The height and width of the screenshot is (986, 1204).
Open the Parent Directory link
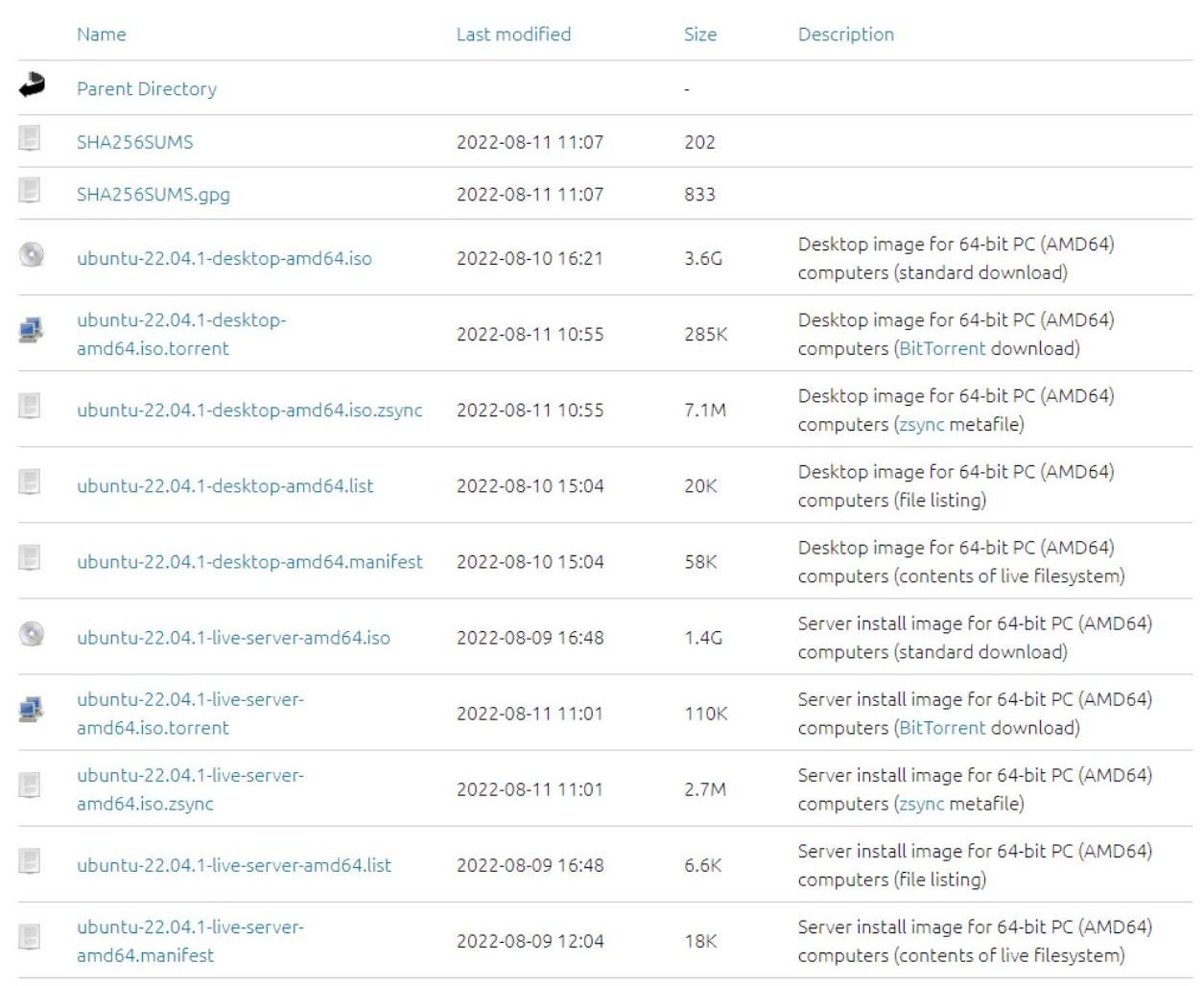coord(147,89)
